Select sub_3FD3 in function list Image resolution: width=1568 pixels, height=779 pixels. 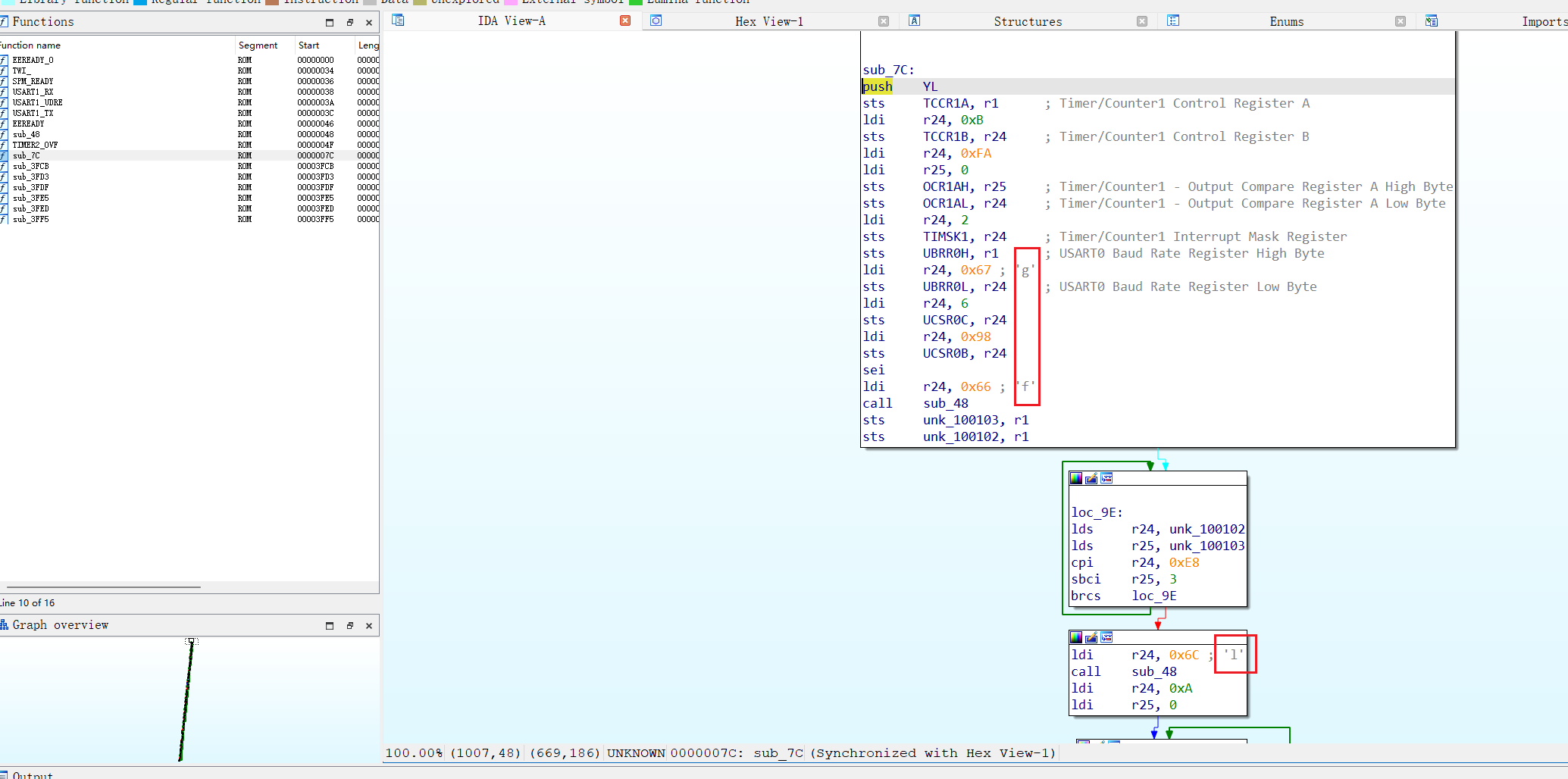189,177
